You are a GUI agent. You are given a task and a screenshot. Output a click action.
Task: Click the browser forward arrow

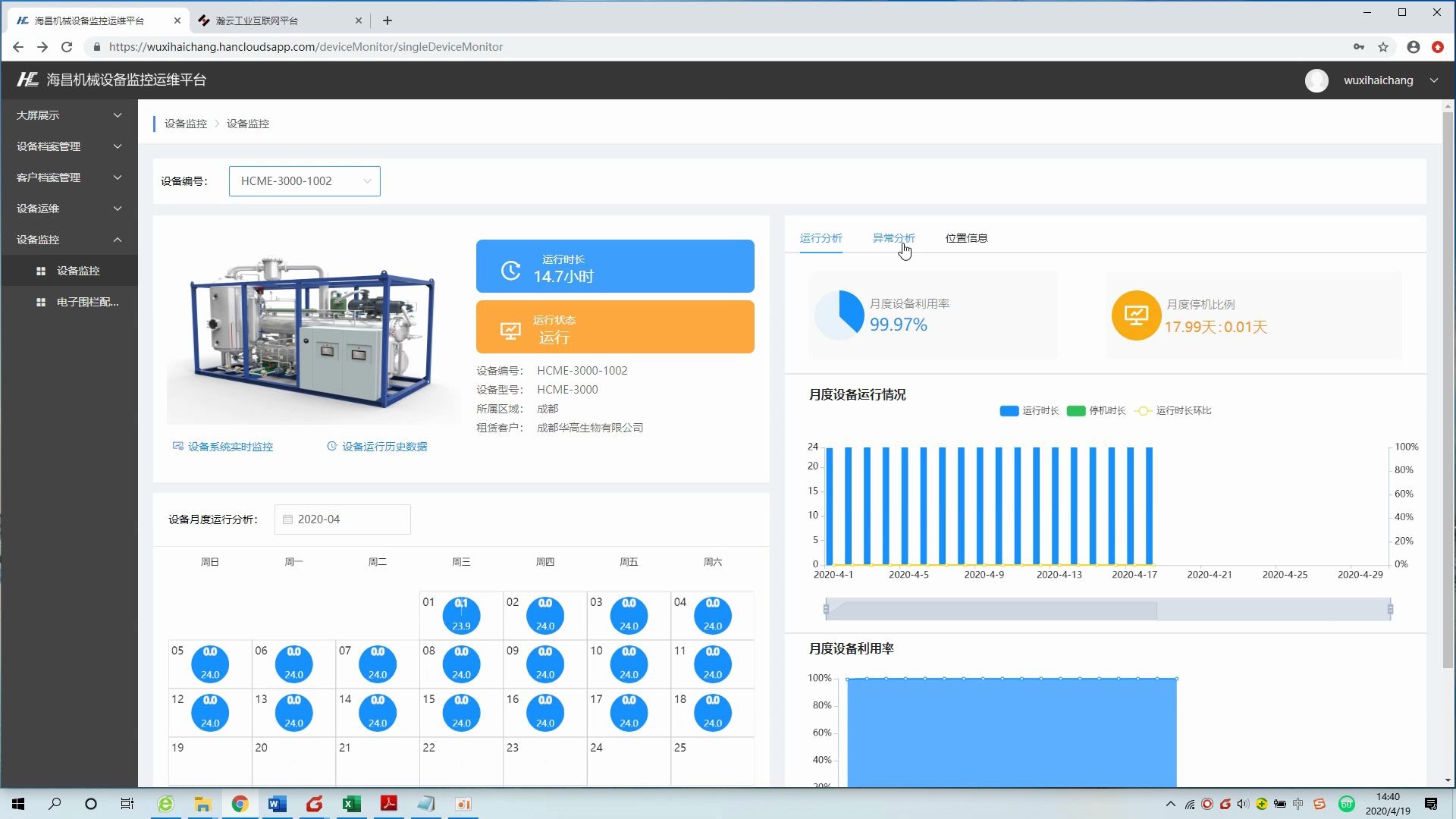pos(42,47)
